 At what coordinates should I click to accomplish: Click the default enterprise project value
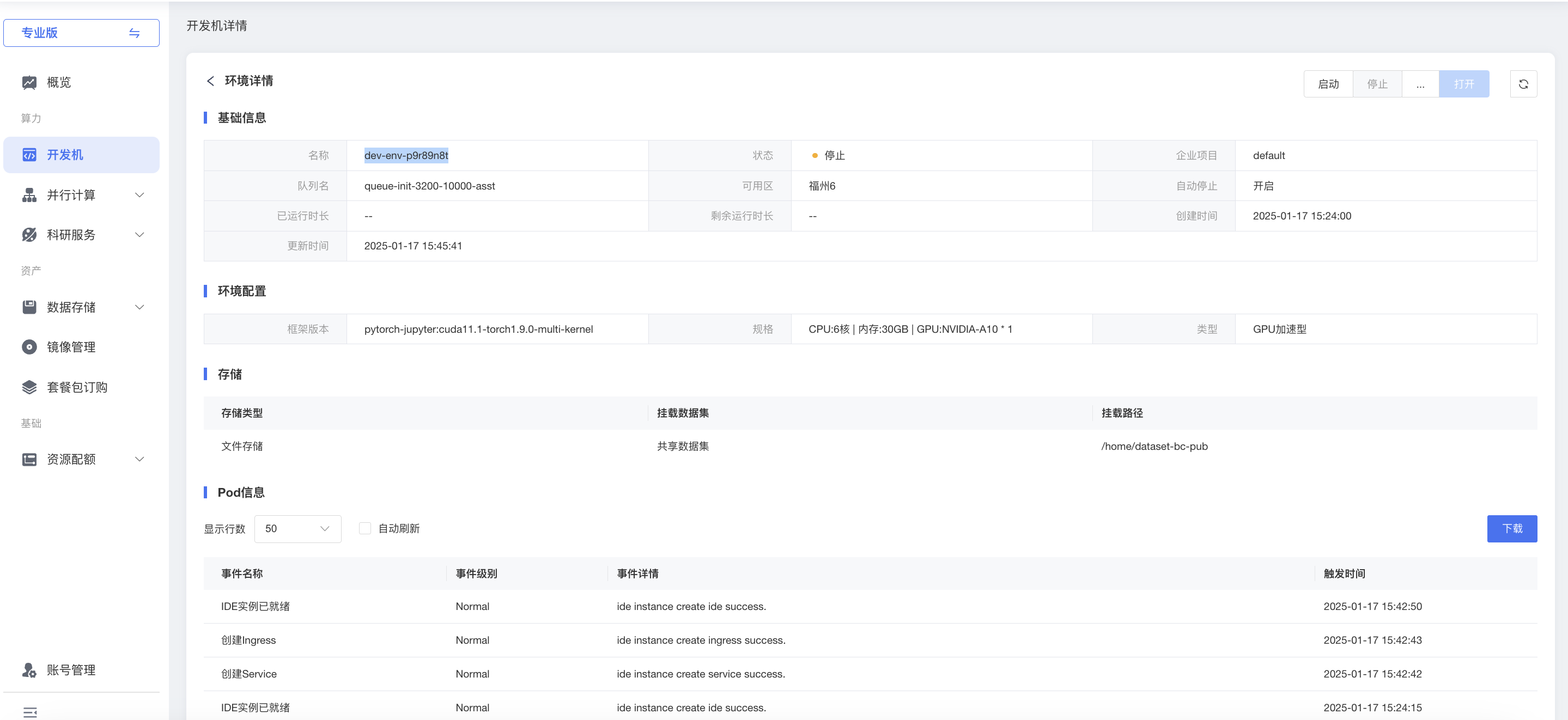coord(1268,155)
